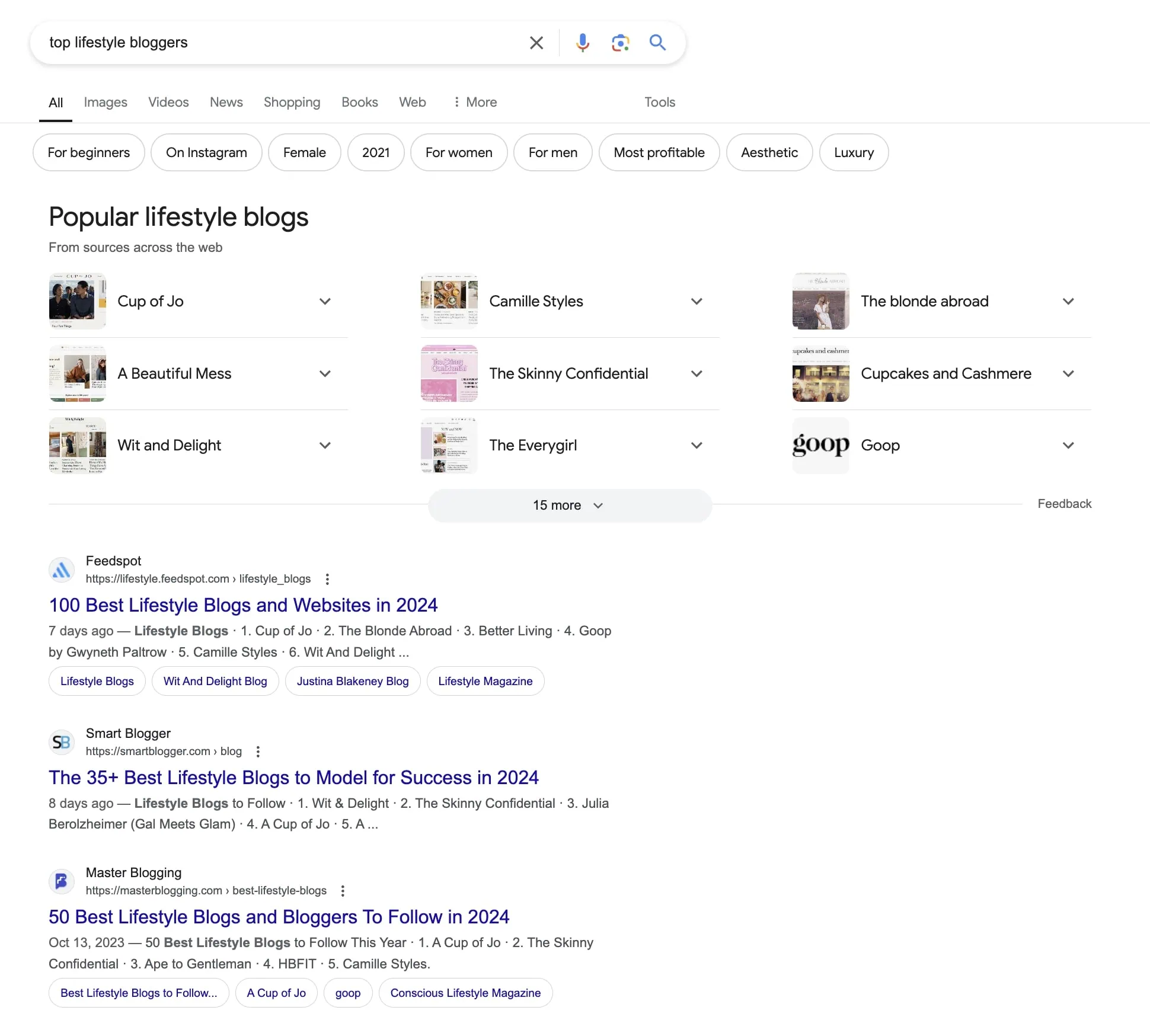Expand The Everygirl chevron
The height and width of the screenshot is (1036, 1150).
(697, 445)
